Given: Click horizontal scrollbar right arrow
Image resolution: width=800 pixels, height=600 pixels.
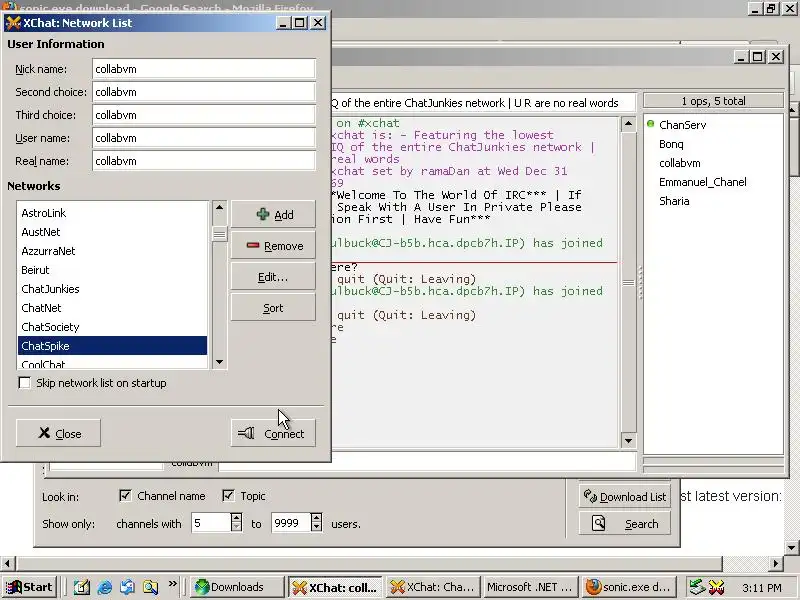Looking at the screenshot, I should tap(776, 564).
